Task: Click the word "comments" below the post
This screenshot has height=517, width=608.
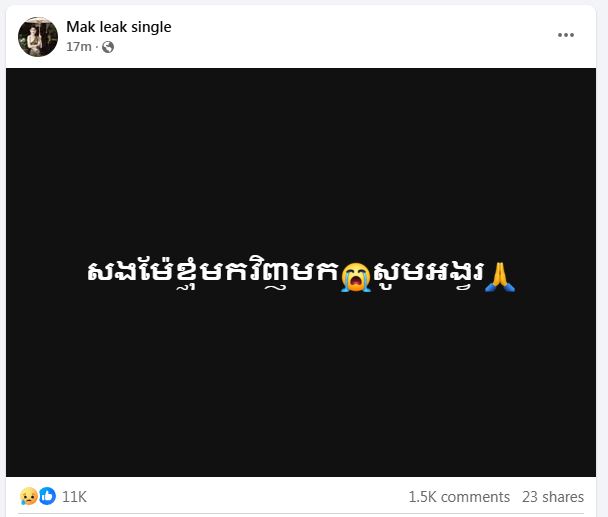Action: point(475,497)
